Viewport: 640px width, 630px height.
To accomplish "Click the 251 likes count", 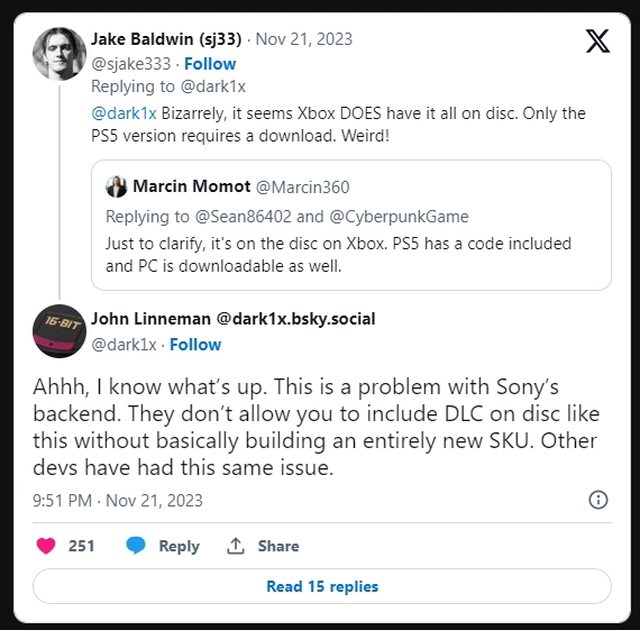I will click(81, 546).
